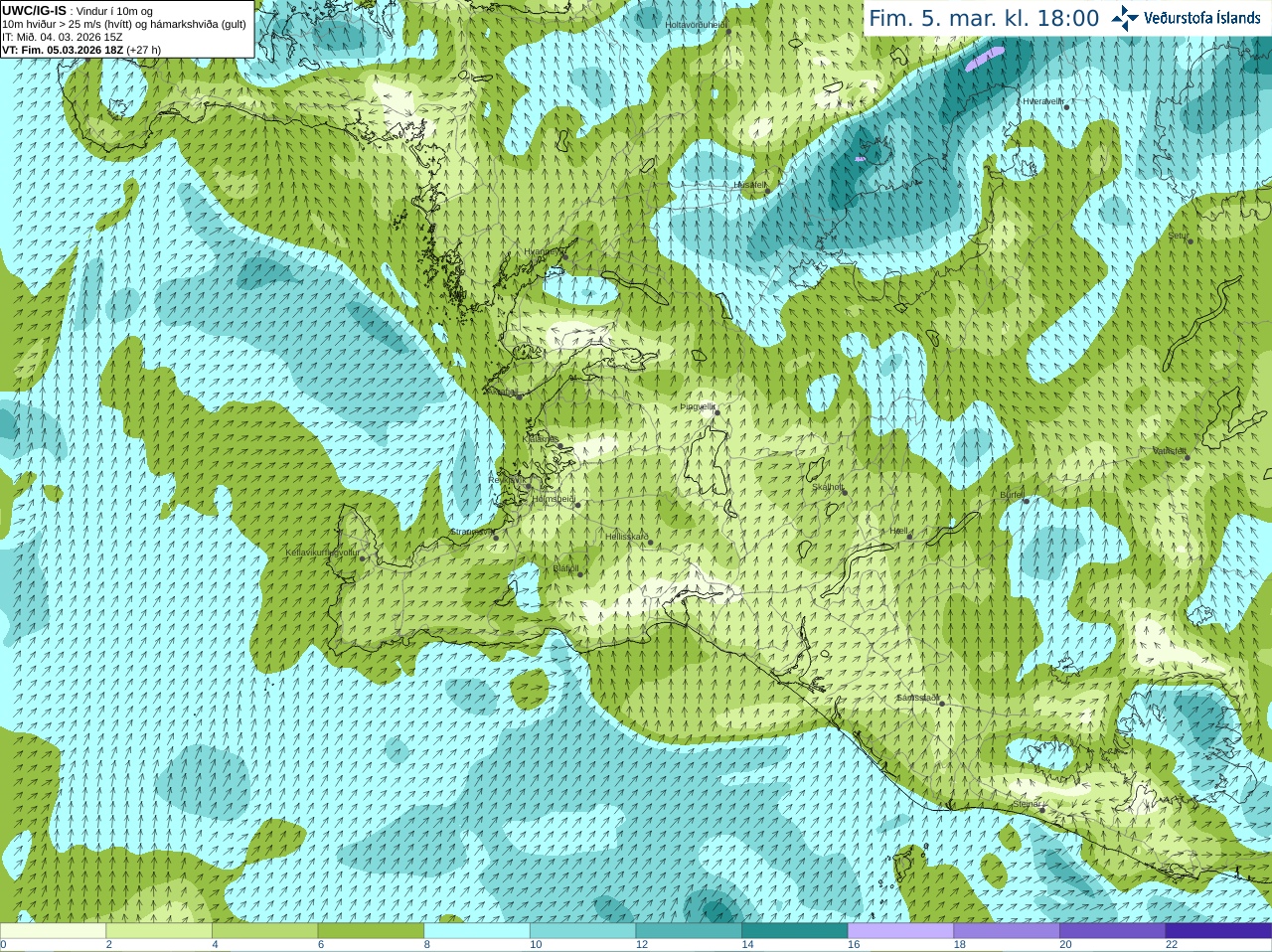The width and height of the screenshot is (1272, 952).
Task: Click the legend value '8'
Action: [x=427, y=945]
